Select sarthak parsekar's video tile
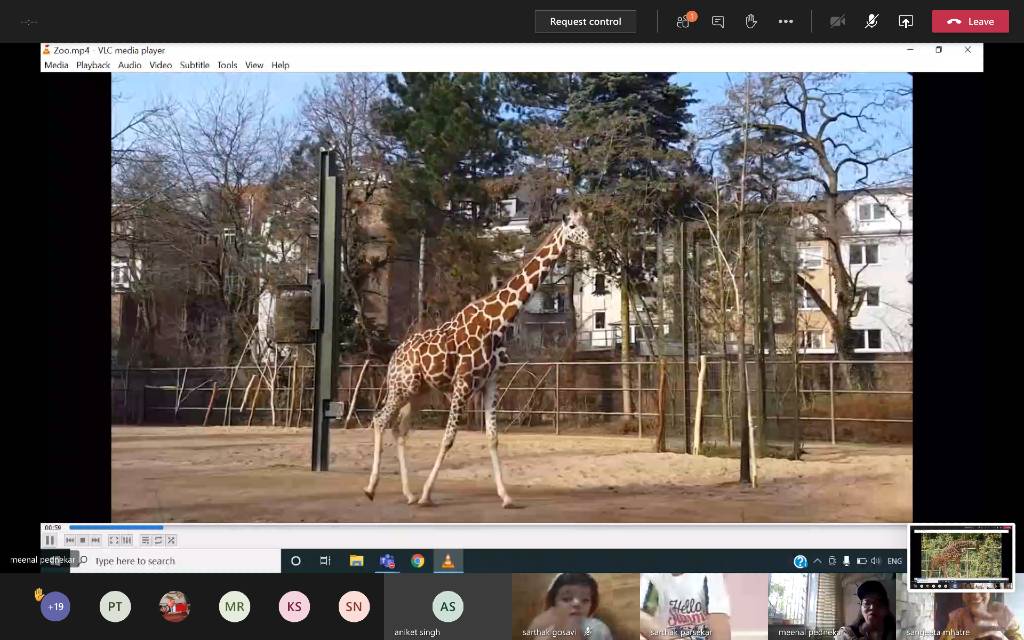The height and width of the screenshot is (640, 1024). 703,607
